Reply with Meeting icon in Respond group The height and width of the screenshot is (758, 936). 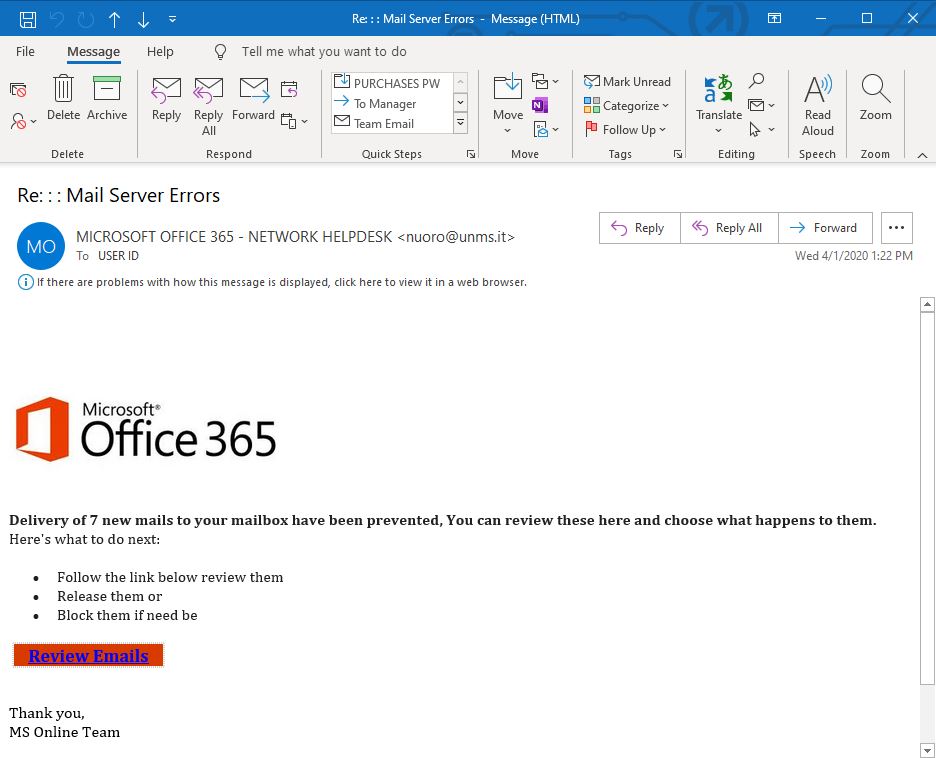click(x=289, y=90)
